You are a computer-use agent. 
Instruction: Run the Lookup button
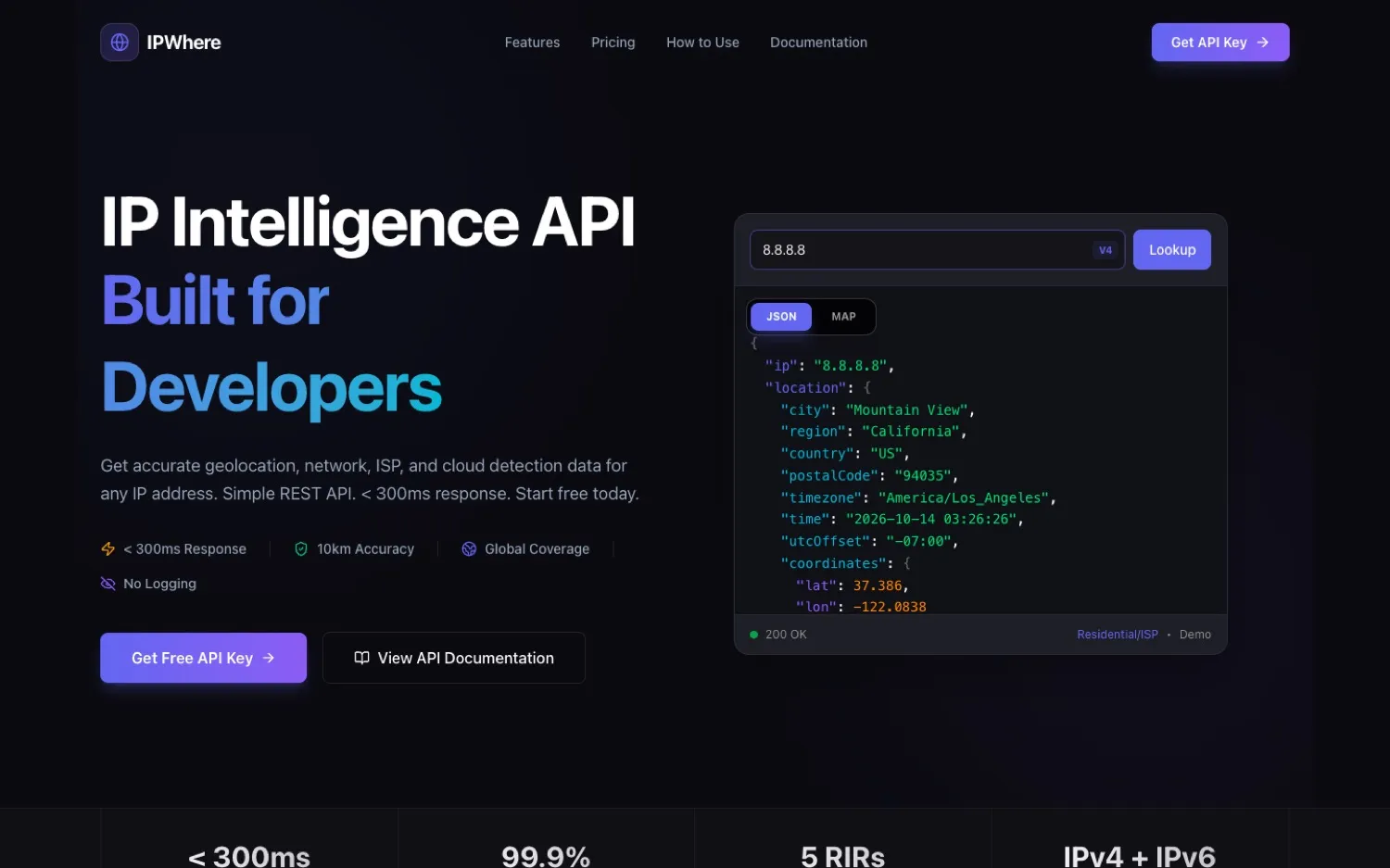pos(1172,250)
